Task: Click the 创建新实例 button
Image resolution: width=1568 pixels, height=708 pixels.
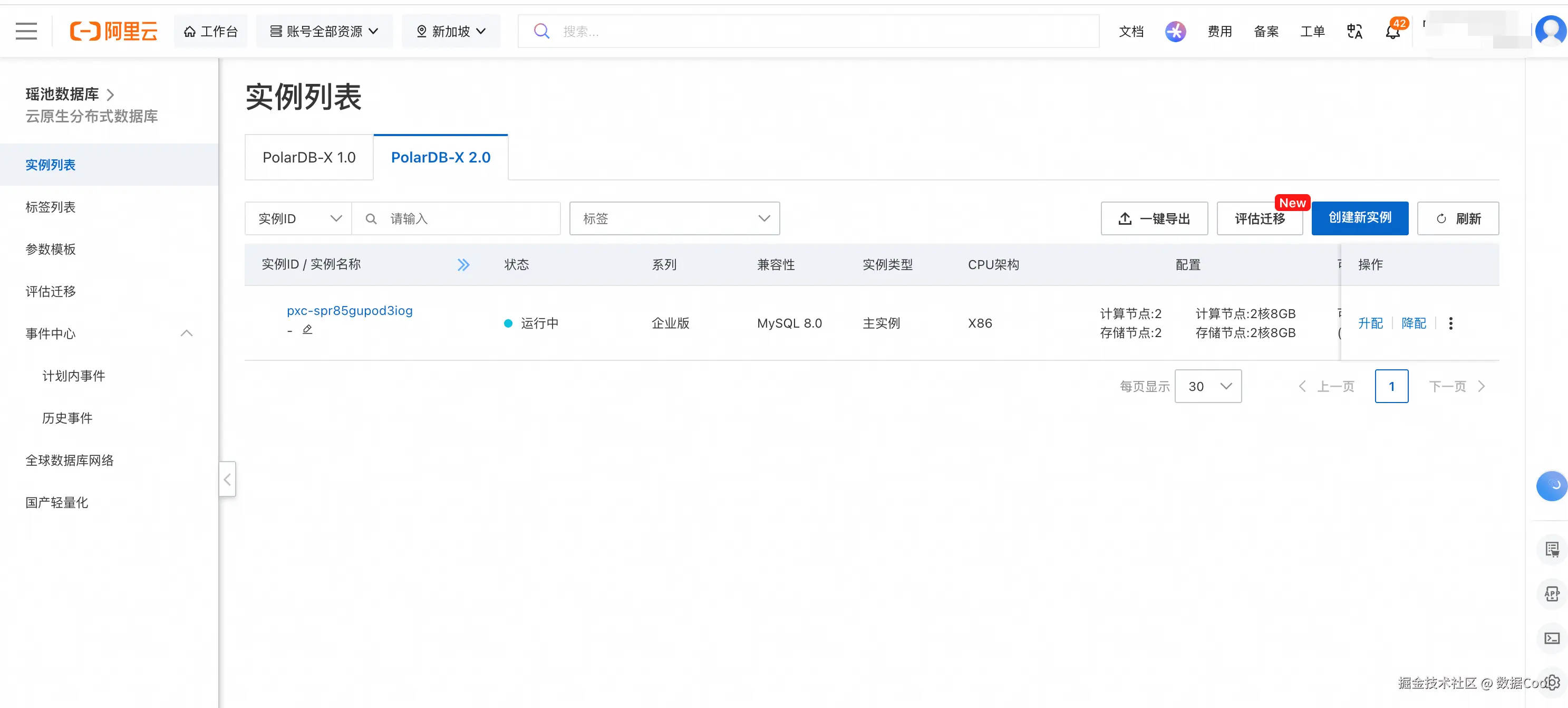Action: click(1359, 218)
